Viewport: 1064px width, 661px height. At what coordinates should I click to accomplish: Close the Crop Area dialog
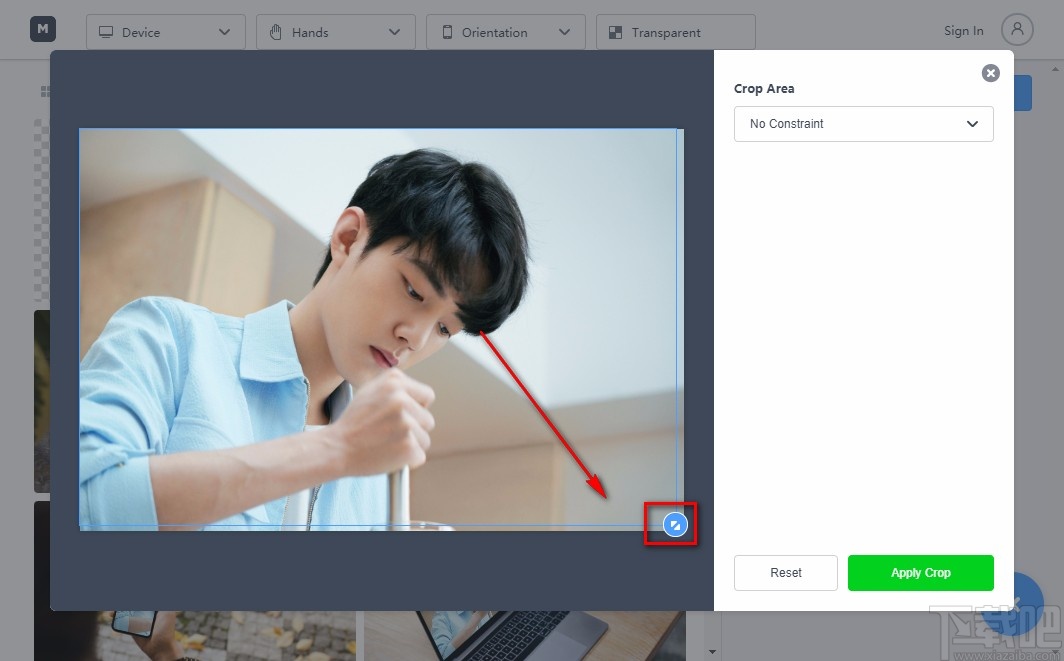(x=990, y=72)
